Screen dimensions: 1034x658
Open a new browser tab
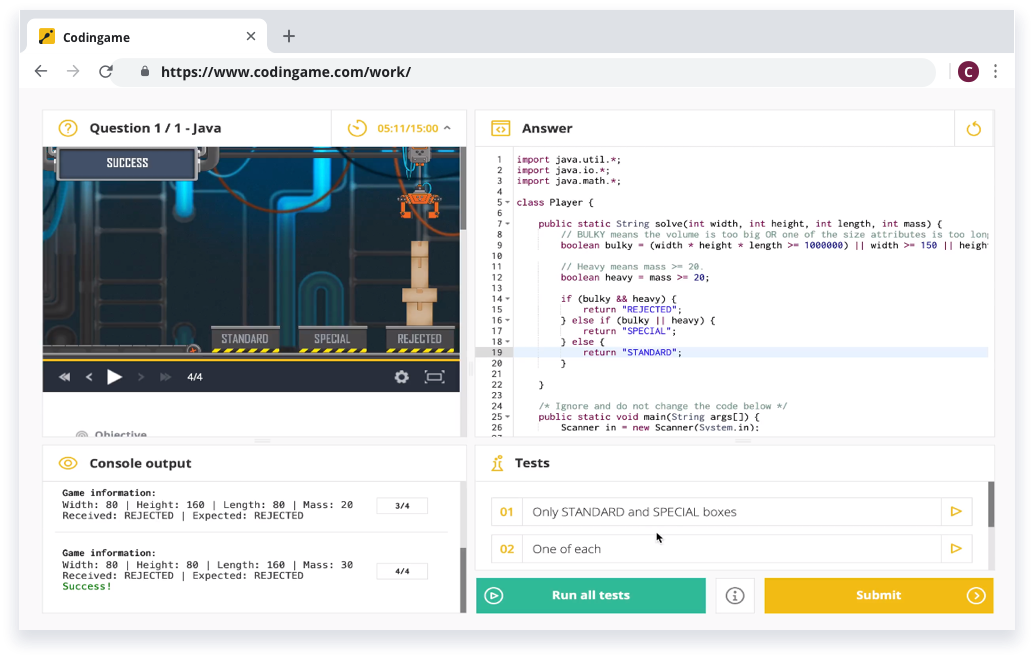click(289, 37)
